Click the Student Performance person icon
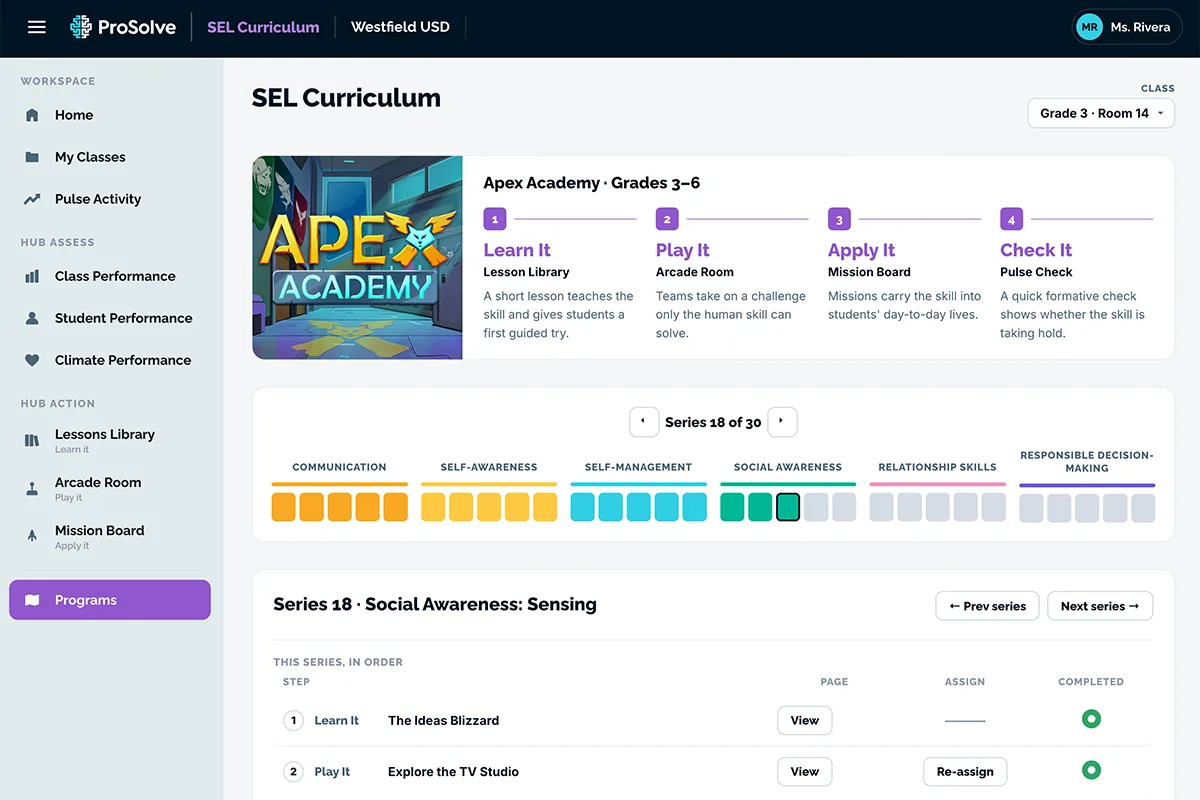This screenshot has height=800, width=1200. click(32, 318)
